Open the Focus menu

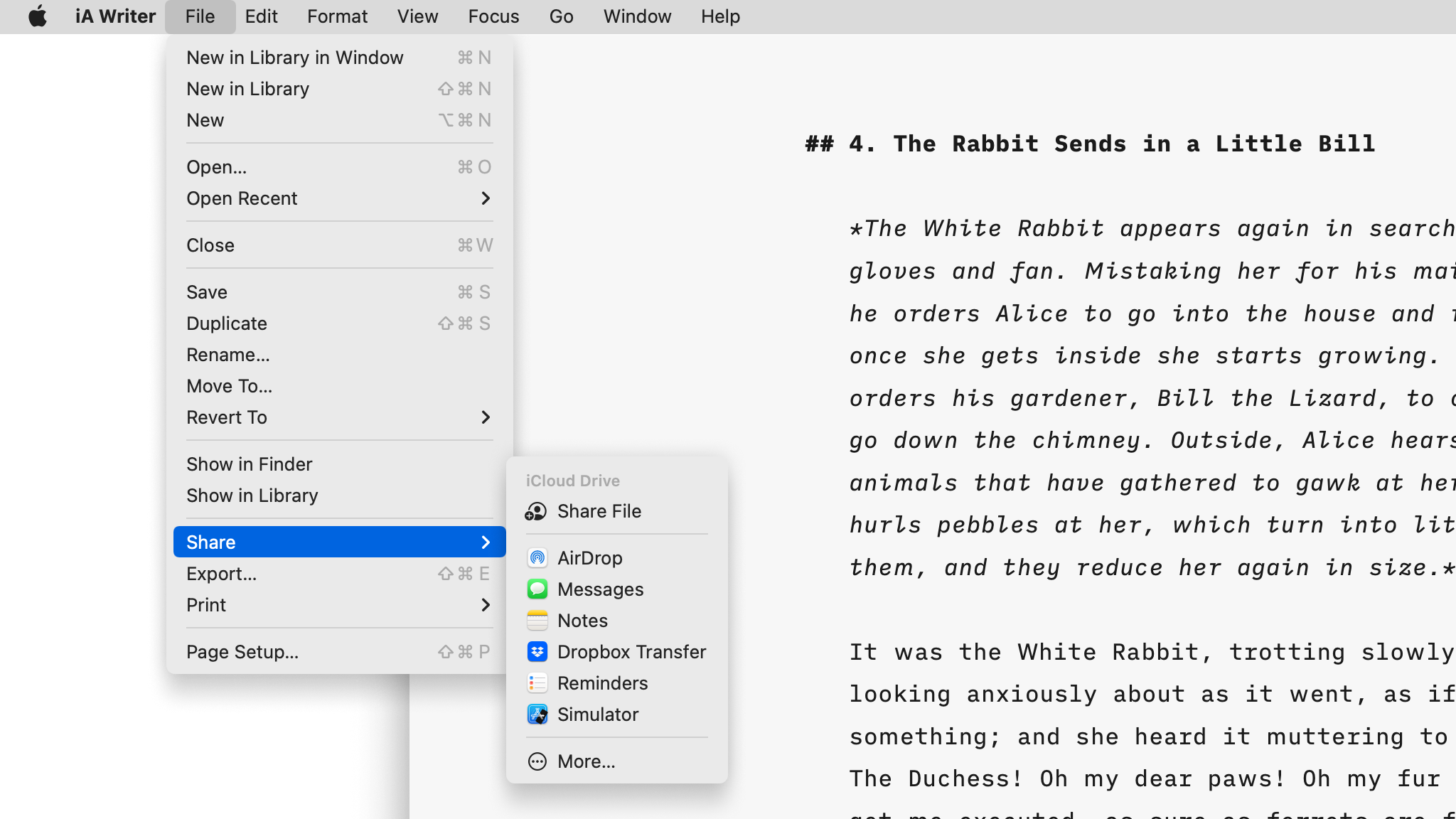point(493,16)
